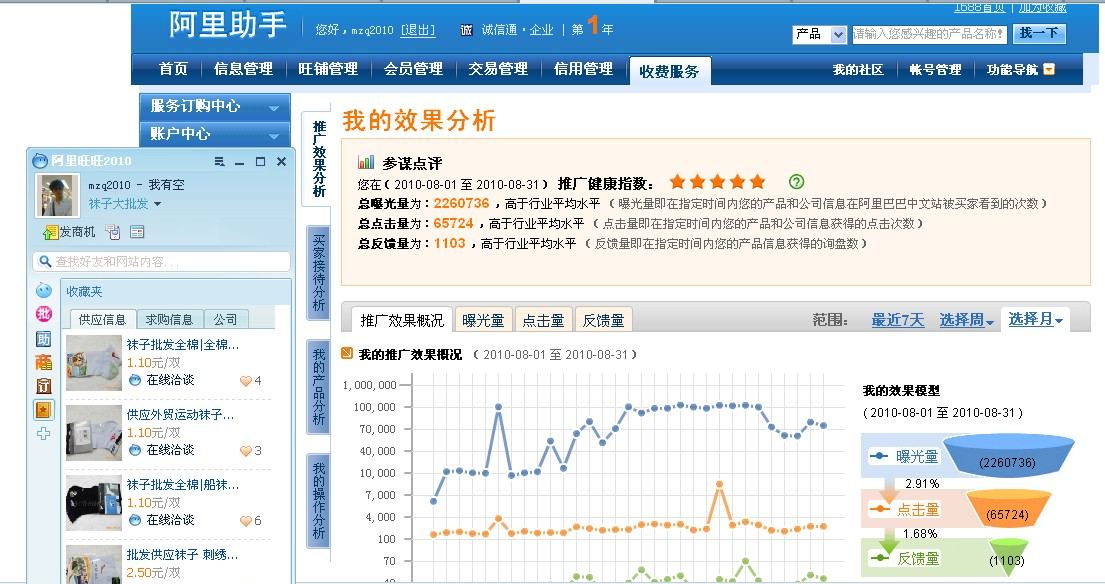Image resolution: width=1105 pixels, height=584 pixels.
Task: Open product link 批发供应袜子 刺绣
Action: tap(183, 554)
